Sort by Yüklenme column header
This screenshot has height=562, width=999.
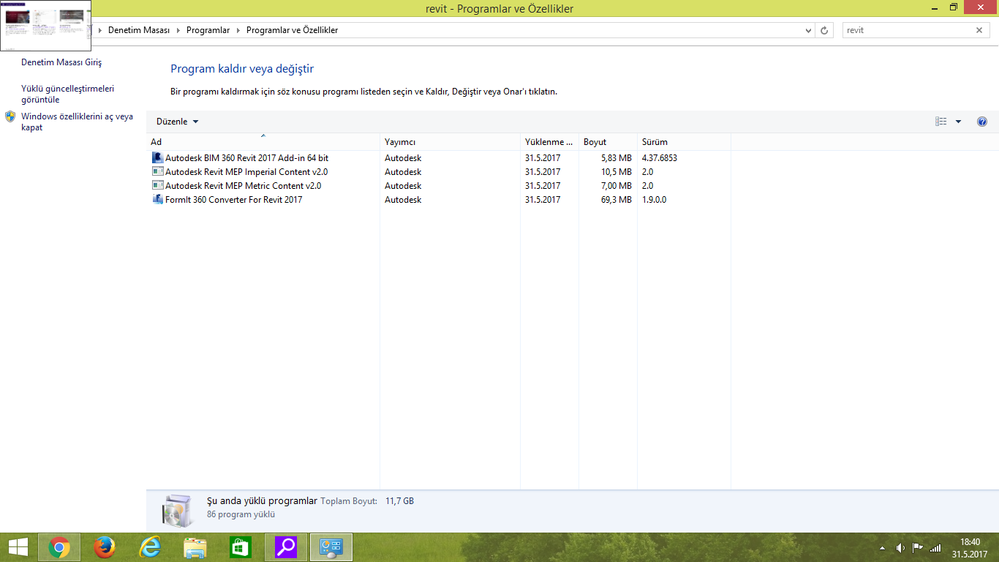pyautogui.click(x=549, y=141)
